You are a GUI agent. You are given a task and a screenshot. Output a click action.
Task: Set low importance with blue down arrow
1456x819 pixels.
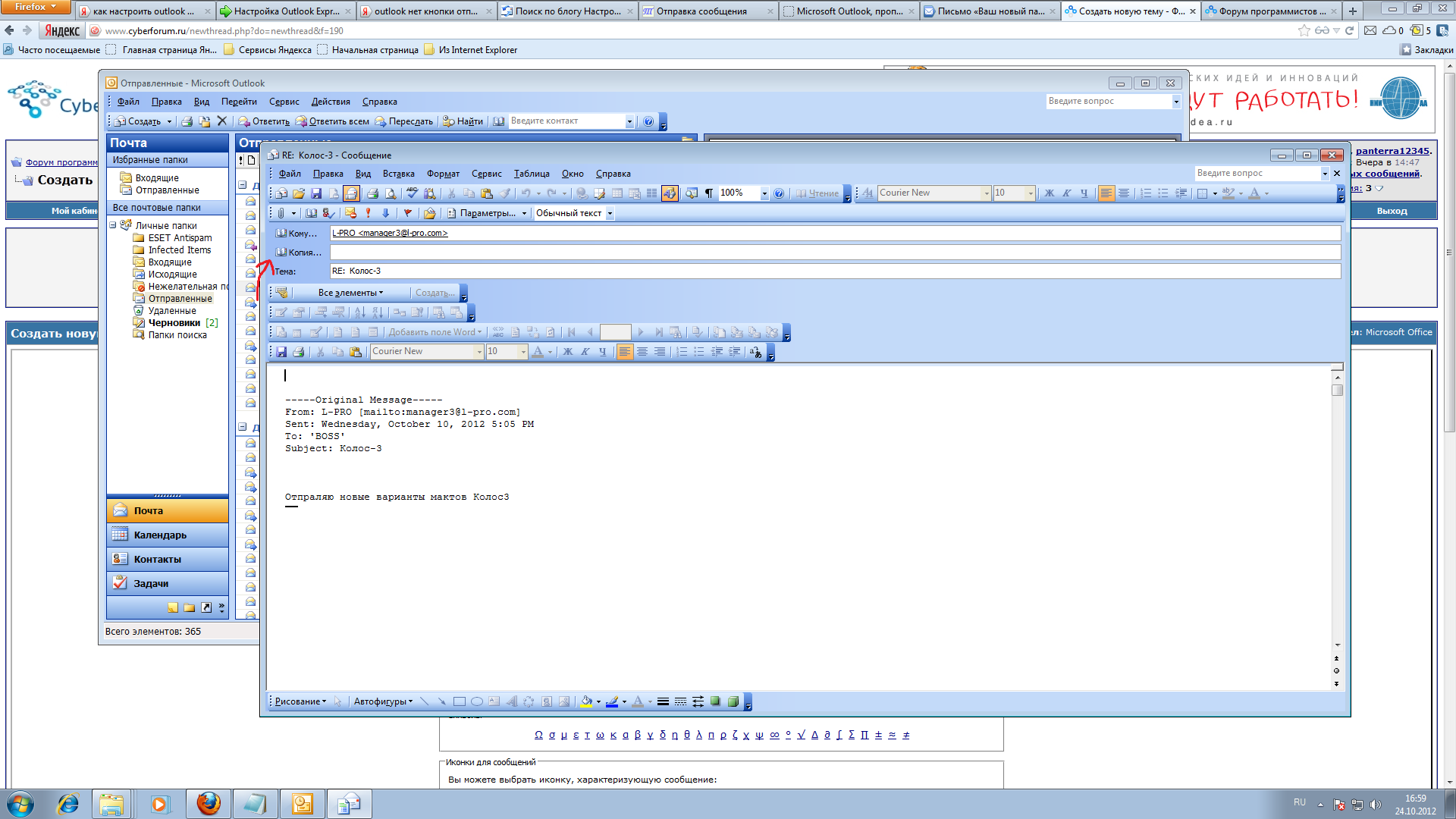tap(385, 213)
